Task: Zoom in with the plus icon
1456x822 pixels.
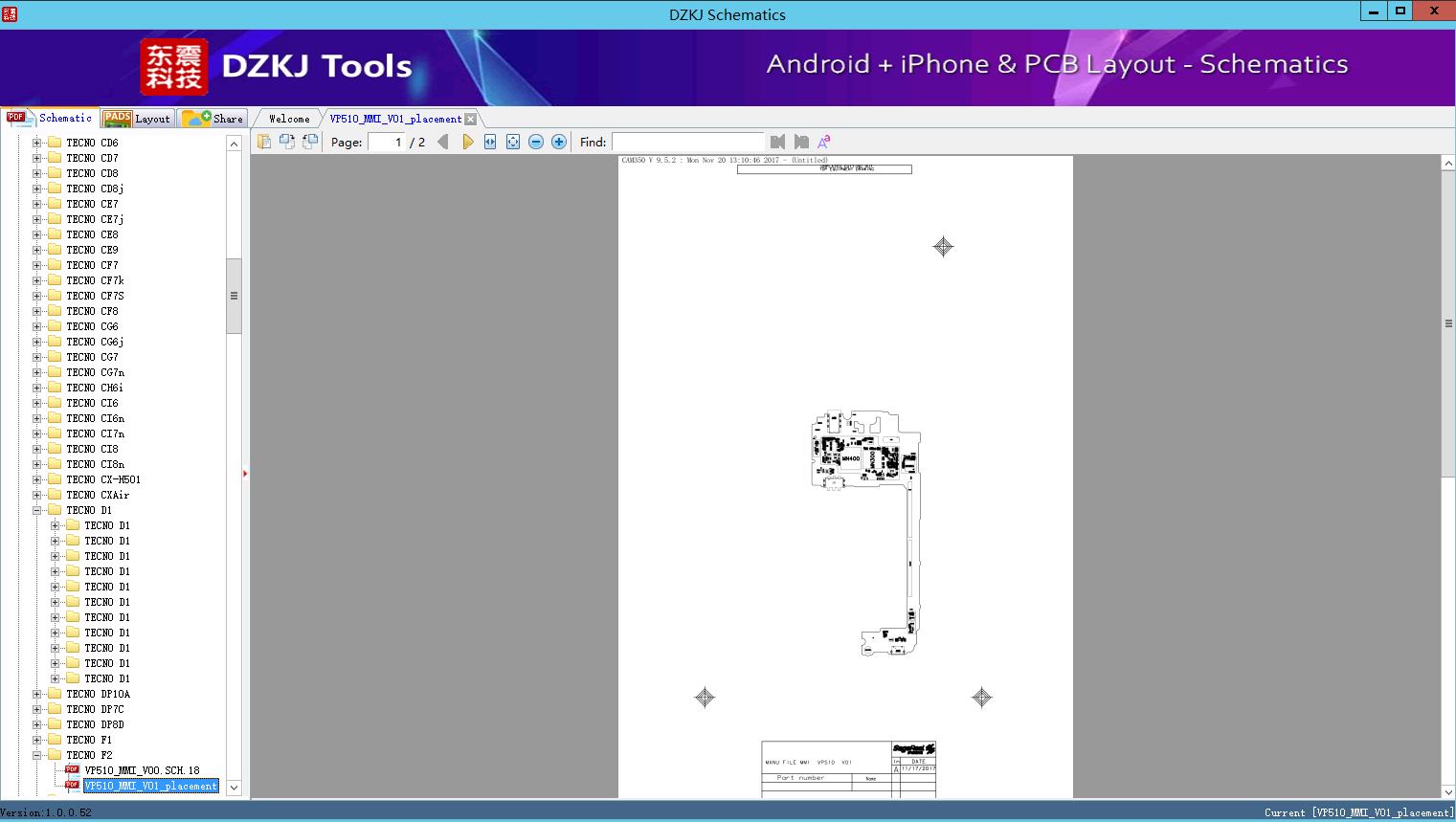Action: coord(559,142)
